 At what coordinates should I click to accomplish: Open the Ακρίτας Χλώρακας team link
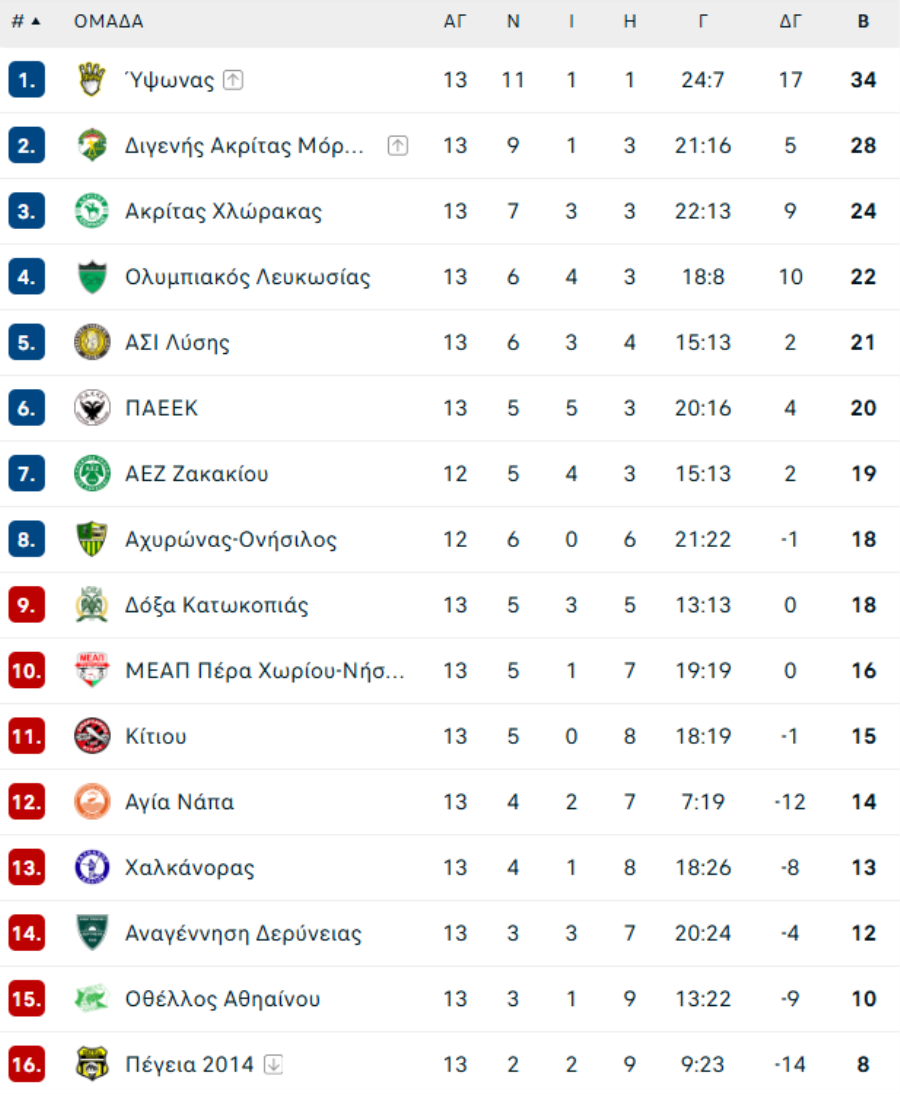[x=223, y=211]
